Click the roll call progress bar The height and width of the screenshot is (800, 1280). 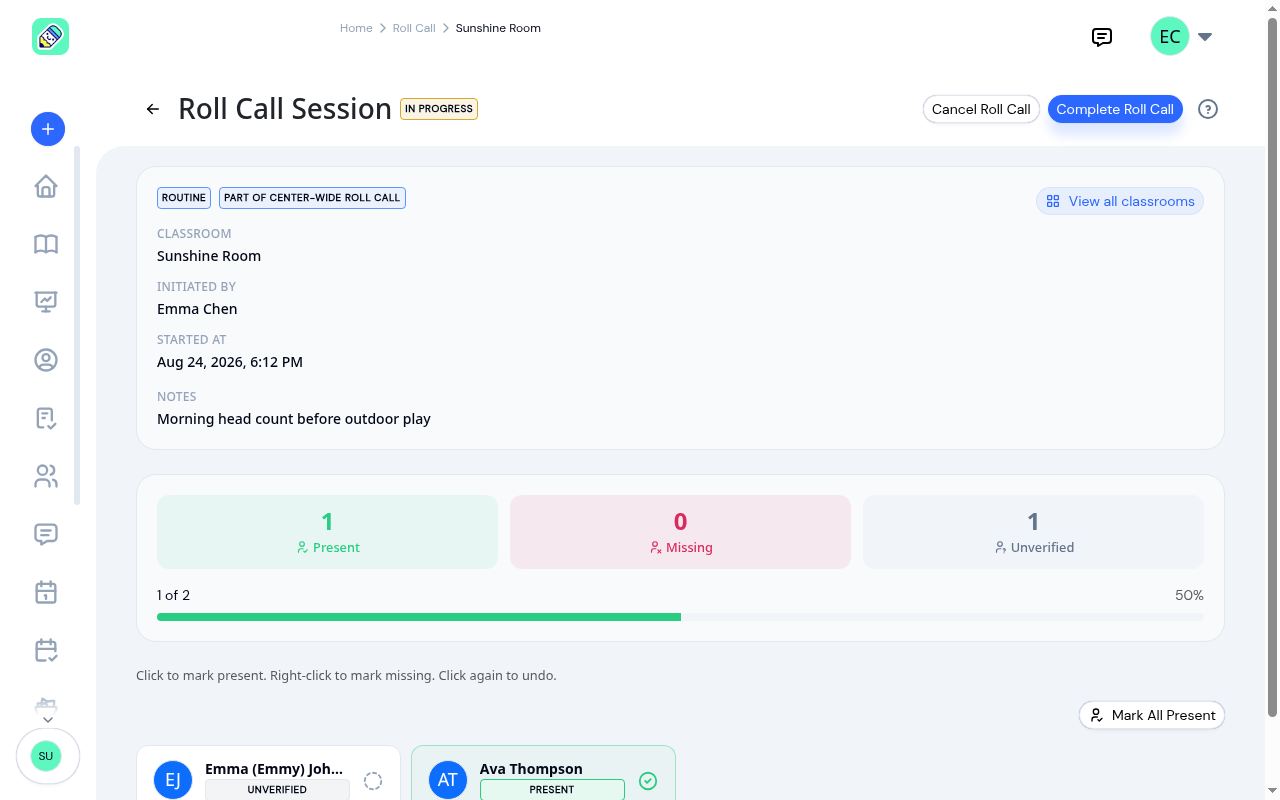[680, 617]
